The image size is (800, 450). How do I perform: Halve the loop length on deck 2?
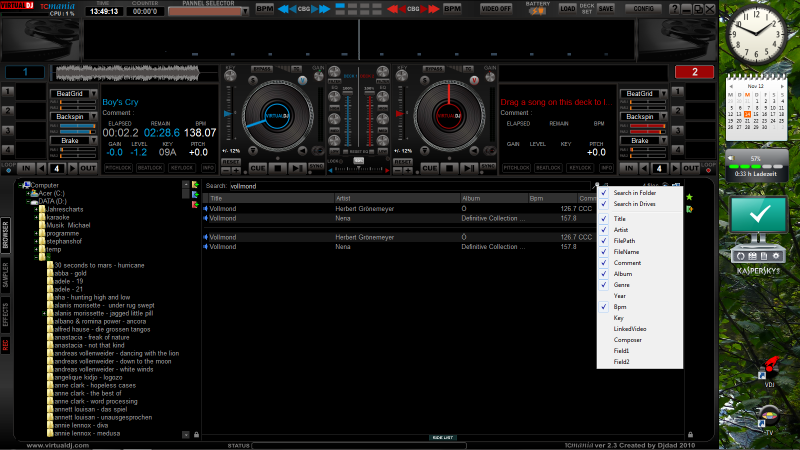[x=644, y=168]
